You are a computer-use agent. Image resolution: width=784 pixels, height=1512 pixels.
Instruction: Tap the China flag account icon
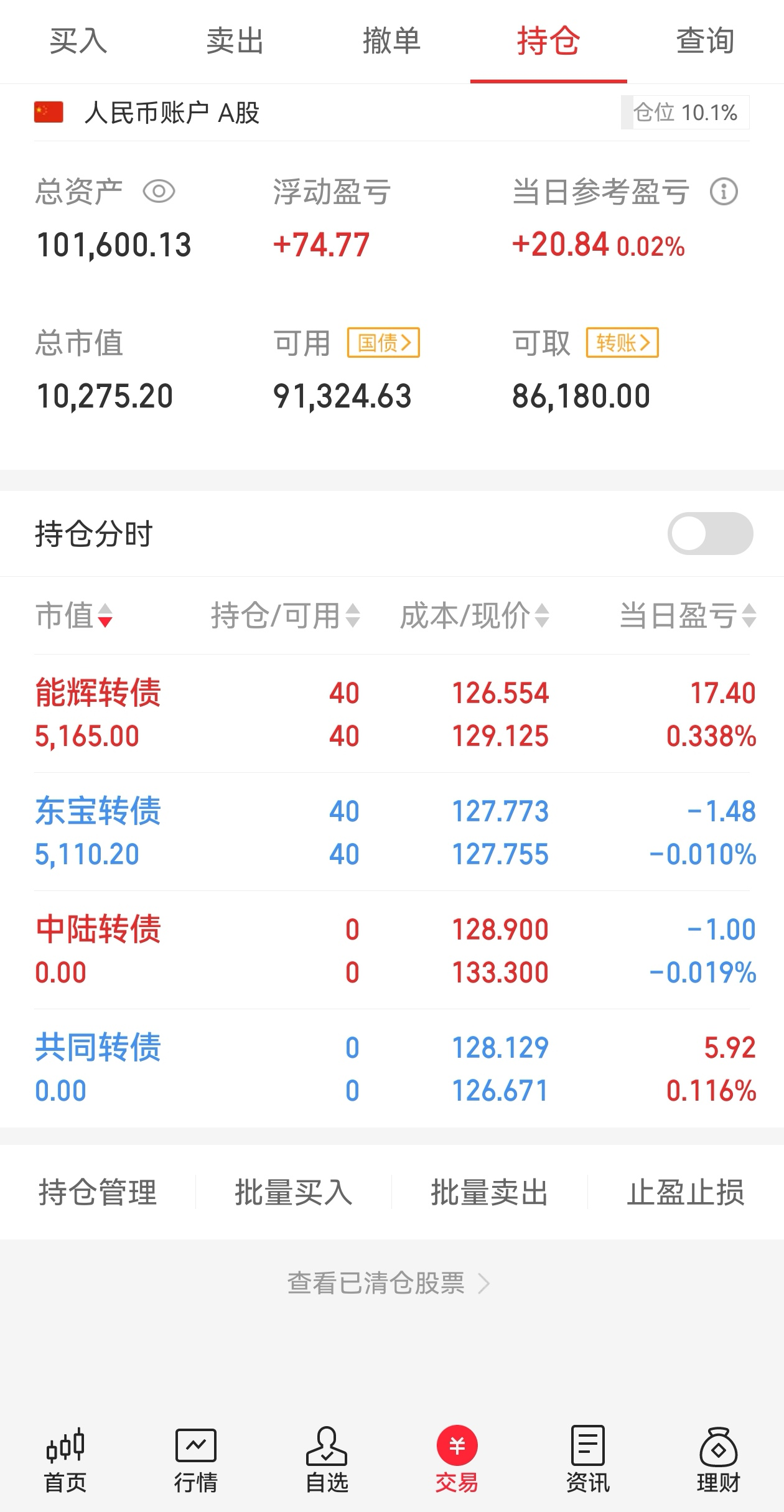(49, 113)
